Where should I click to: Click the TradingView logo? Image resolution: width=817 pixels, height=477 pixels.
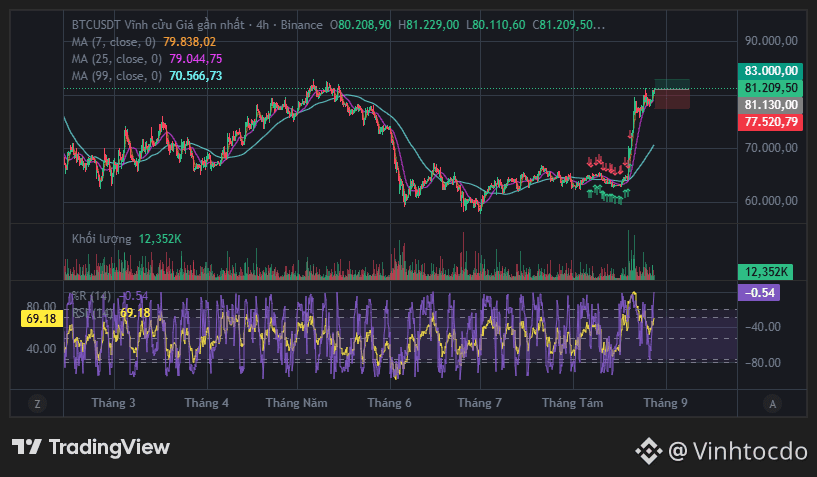click(x=91, y=447)
